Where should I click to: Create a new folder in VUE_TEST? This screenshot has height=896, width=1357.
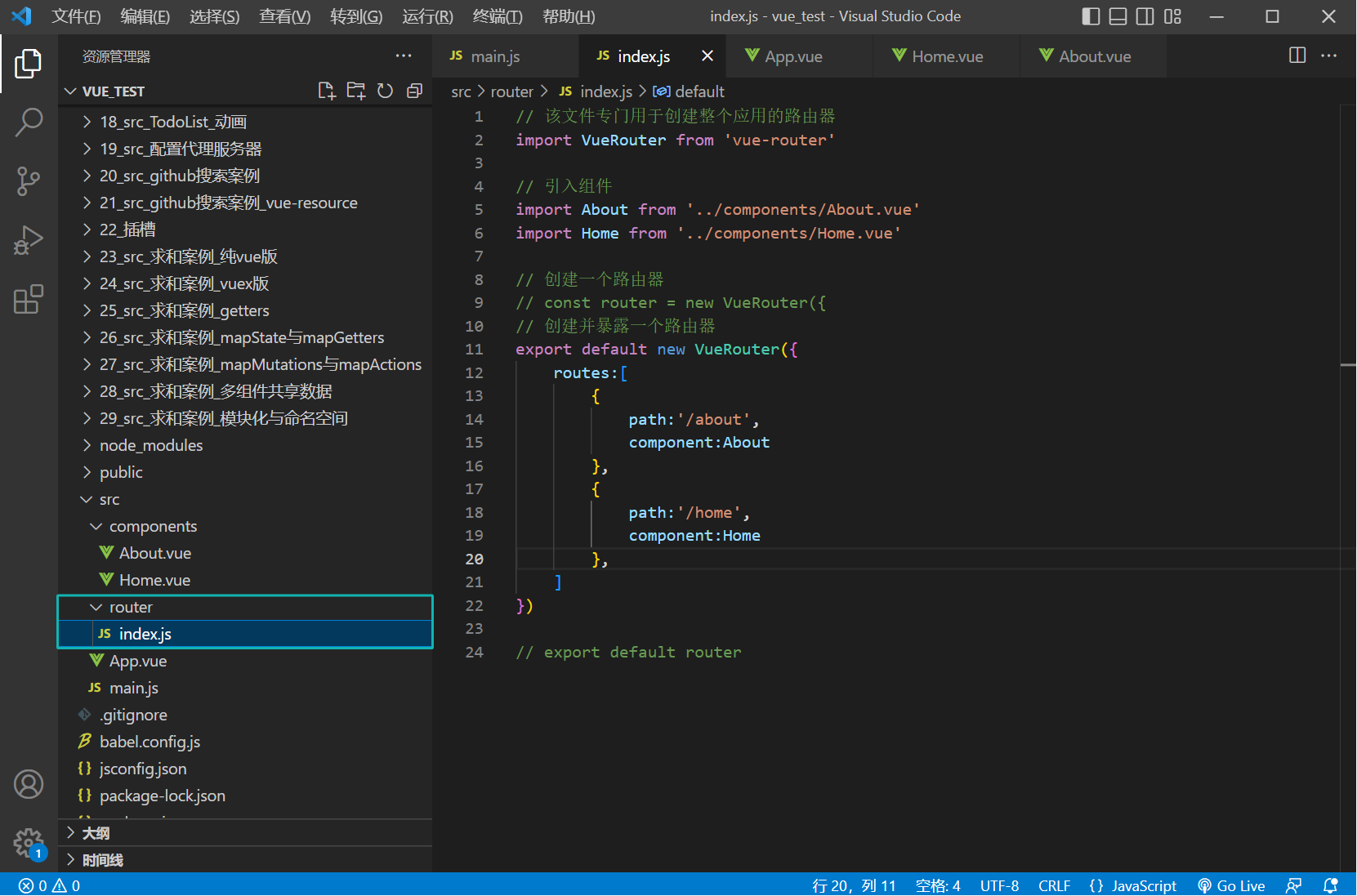click(356, 91)
